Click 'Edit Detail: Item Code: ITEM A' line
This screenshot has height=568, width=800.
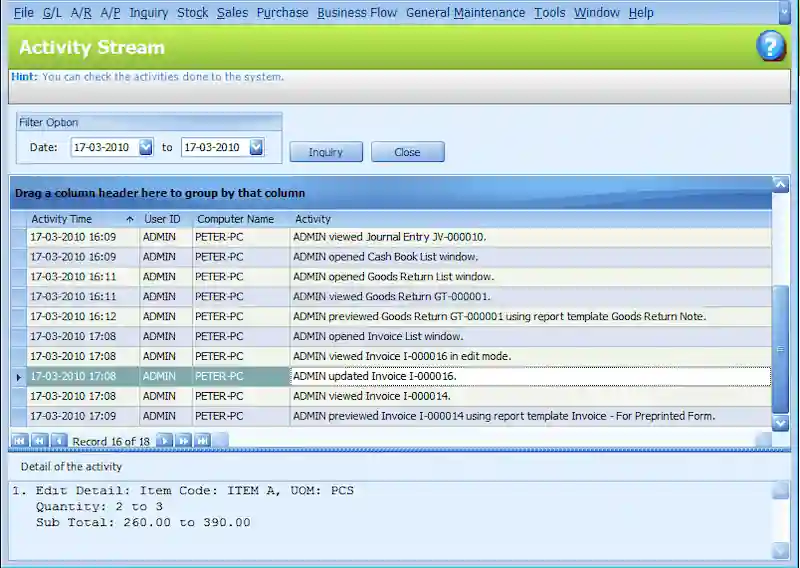[x=158, y=491]
